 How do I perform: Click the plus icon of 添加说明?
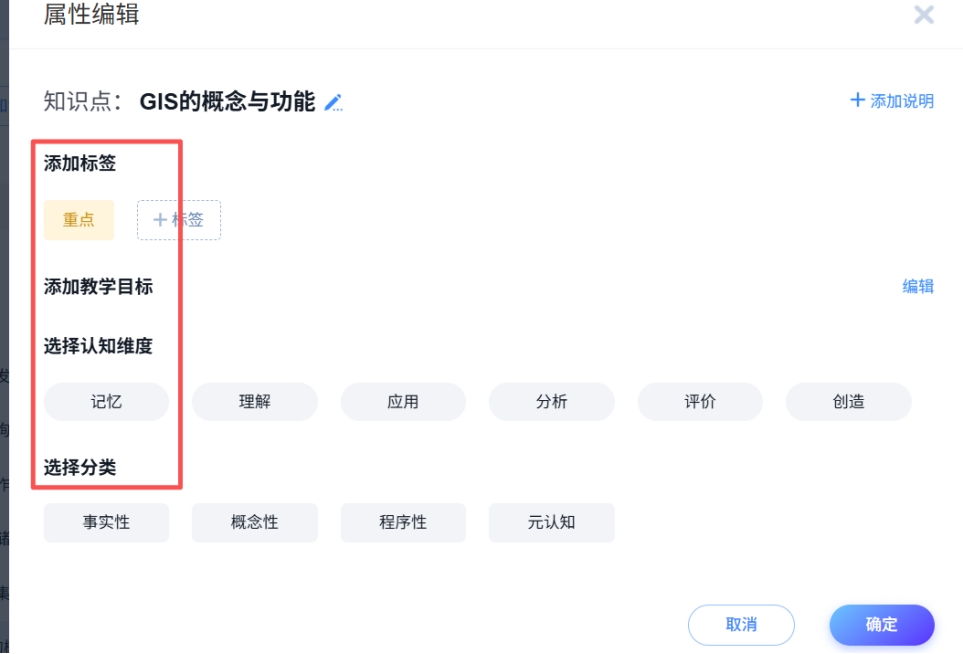(857, 100)
